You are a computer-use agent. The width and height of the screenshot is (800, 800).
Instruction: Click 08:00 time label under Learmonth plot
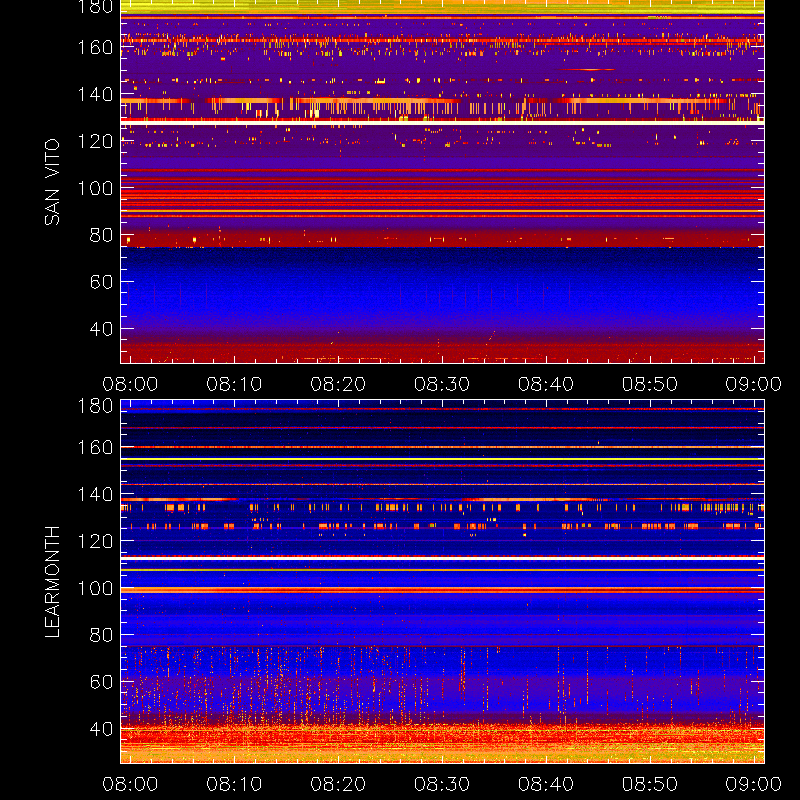(x=130, y=784)
